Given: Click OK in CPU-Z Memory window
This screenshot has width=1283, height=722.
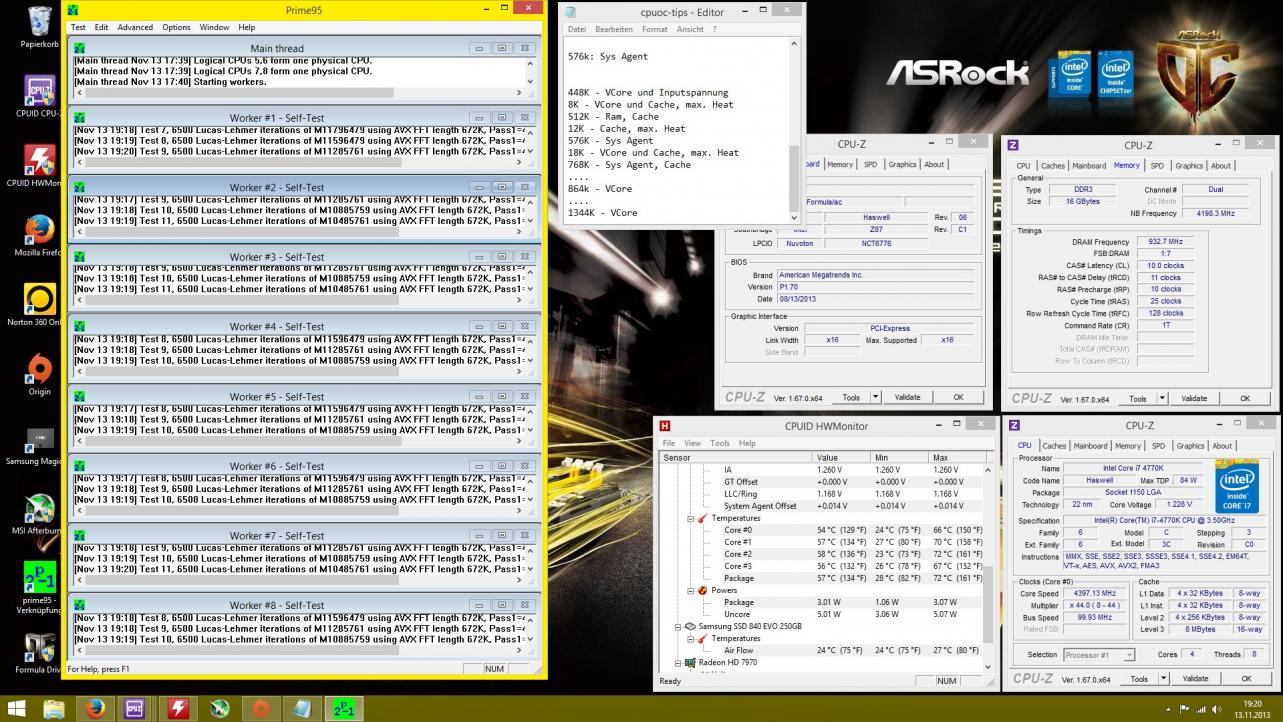Looking at the screenshot, I should [x=1245, y=398].
